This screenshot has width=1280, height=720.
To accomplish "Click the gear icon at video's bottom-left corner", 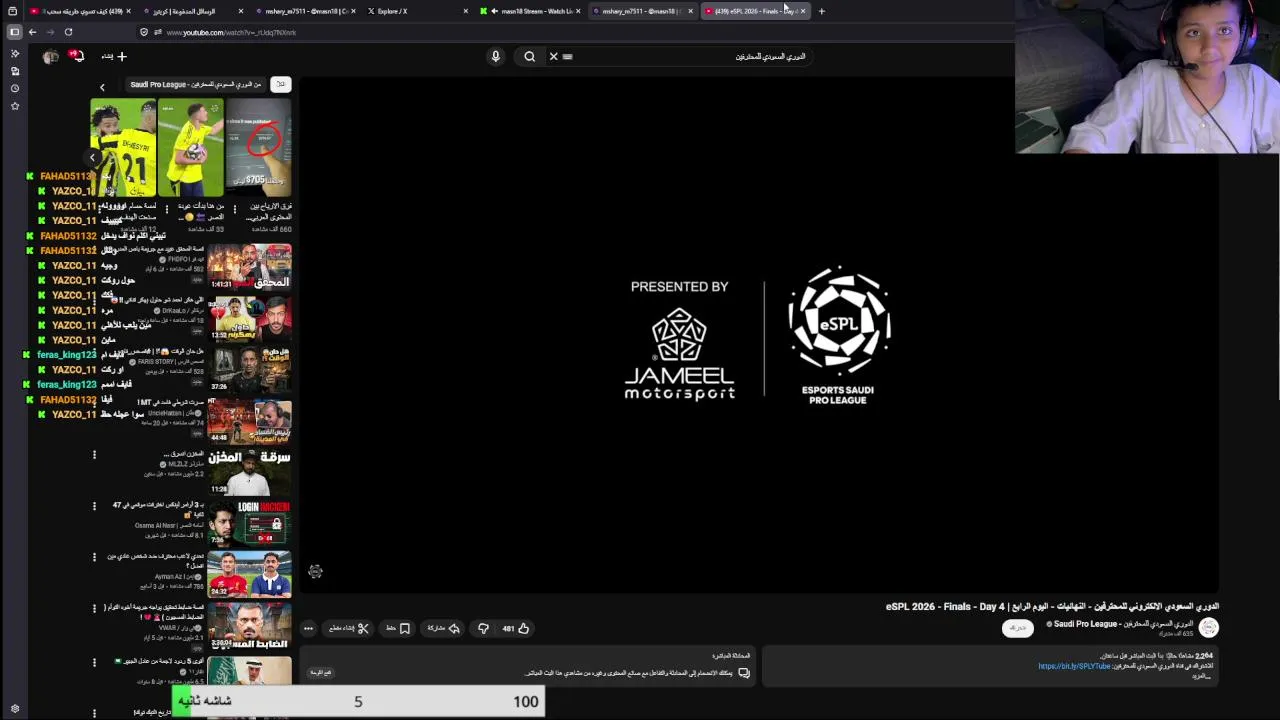I will pos(315,571).
